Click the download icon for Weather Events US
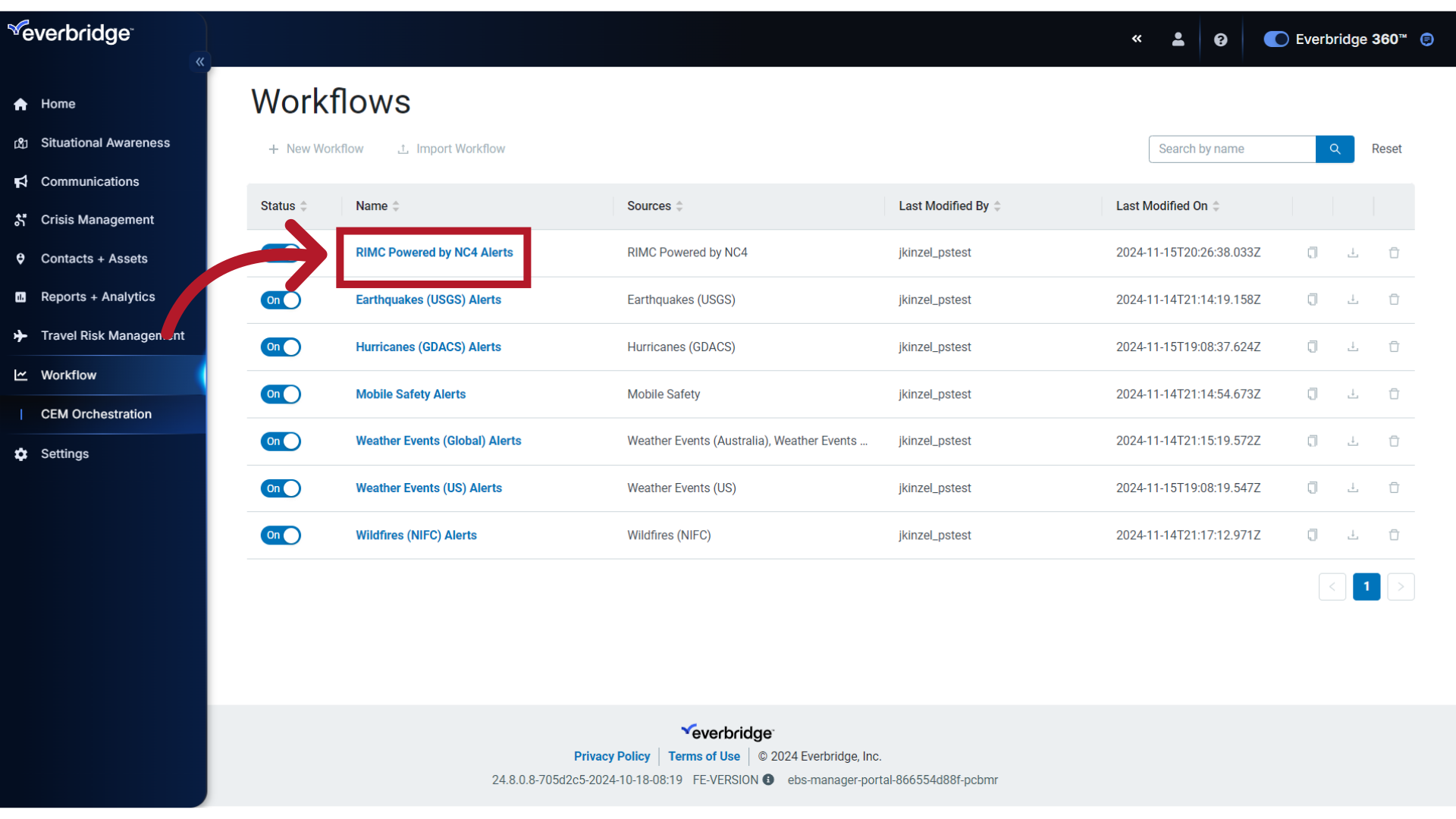Viewport: 1456px width, 819px height. [1353, 488]
